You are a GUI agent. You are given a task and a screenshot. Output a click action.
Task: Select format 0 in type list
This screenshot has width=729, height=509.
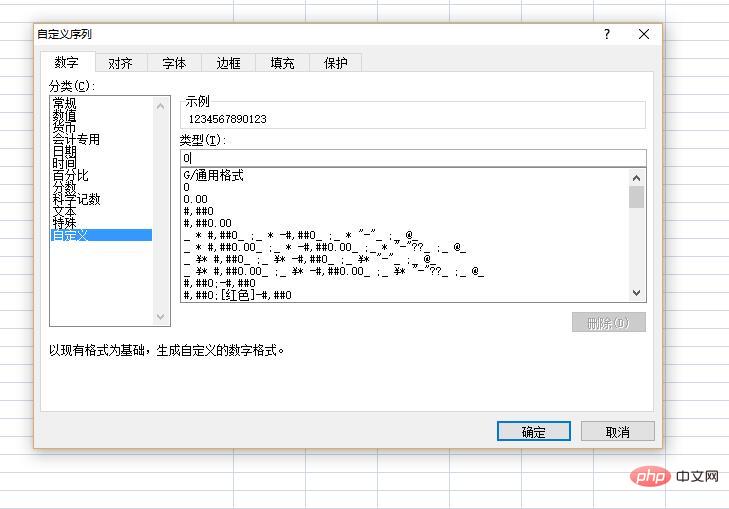click(405, 187)
